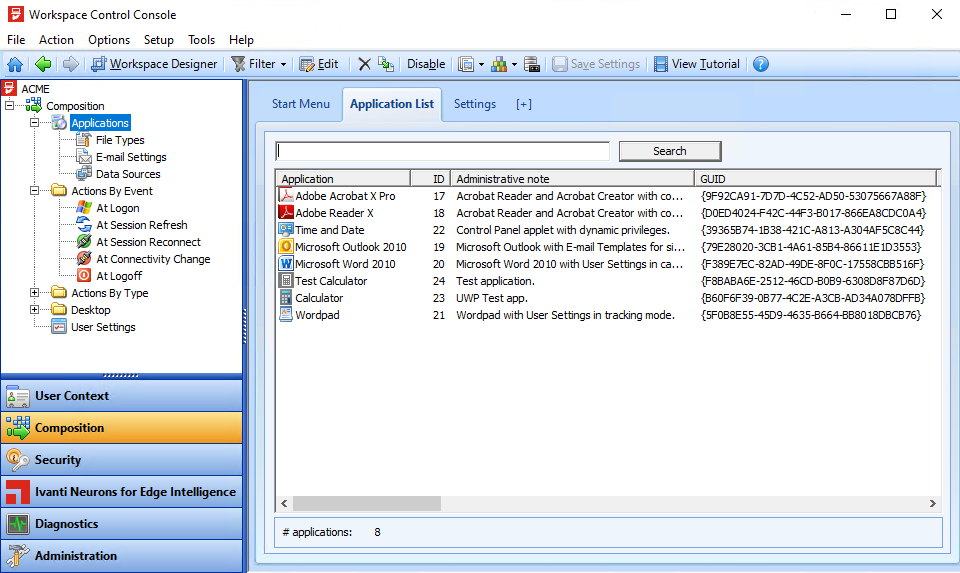Select File Types tree item
Image resolution: width=960 pixels, height=573 pixels.
pos(120,140)
